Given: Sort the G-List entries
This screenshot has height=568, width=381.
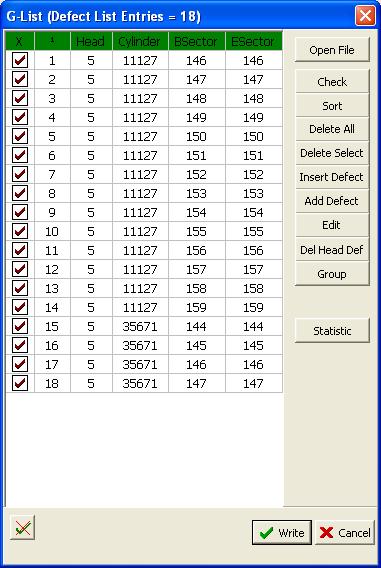Looking at the screenshot, I should [332, 105].
